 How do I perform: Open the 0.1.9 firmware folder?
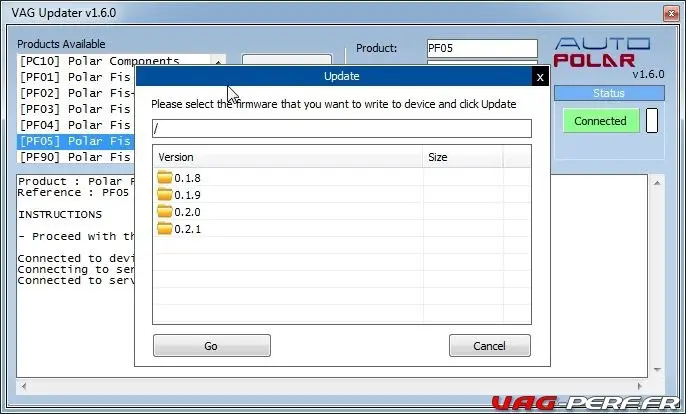click(179, 195)
